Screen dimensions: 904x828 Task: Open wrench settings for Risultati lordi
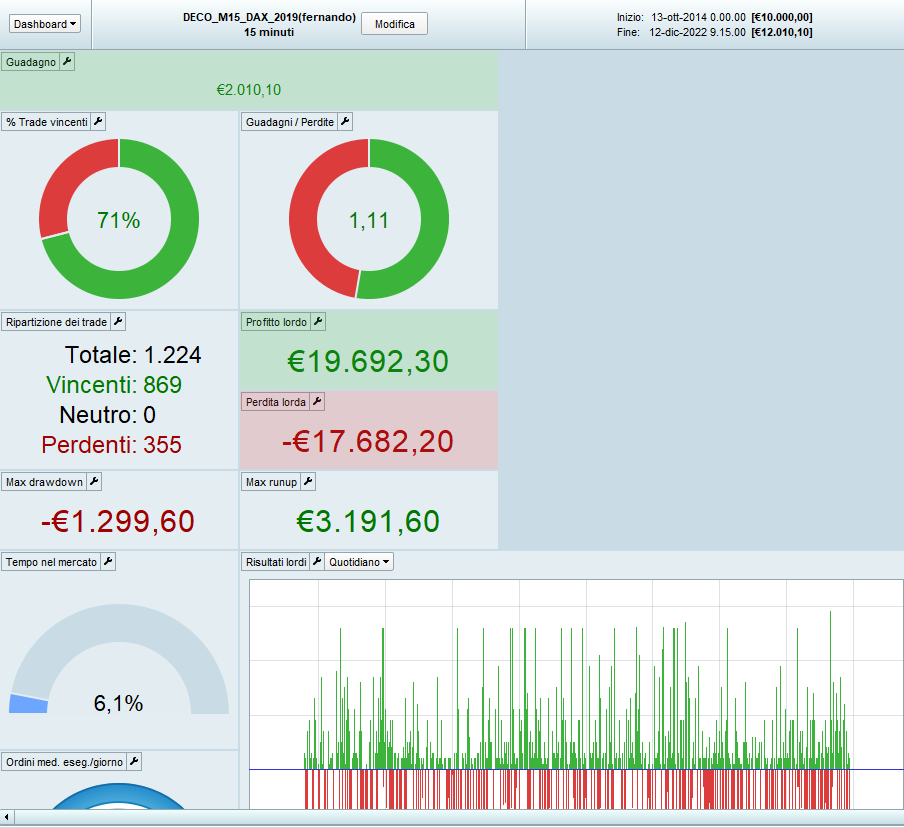[x=317, y=562]
